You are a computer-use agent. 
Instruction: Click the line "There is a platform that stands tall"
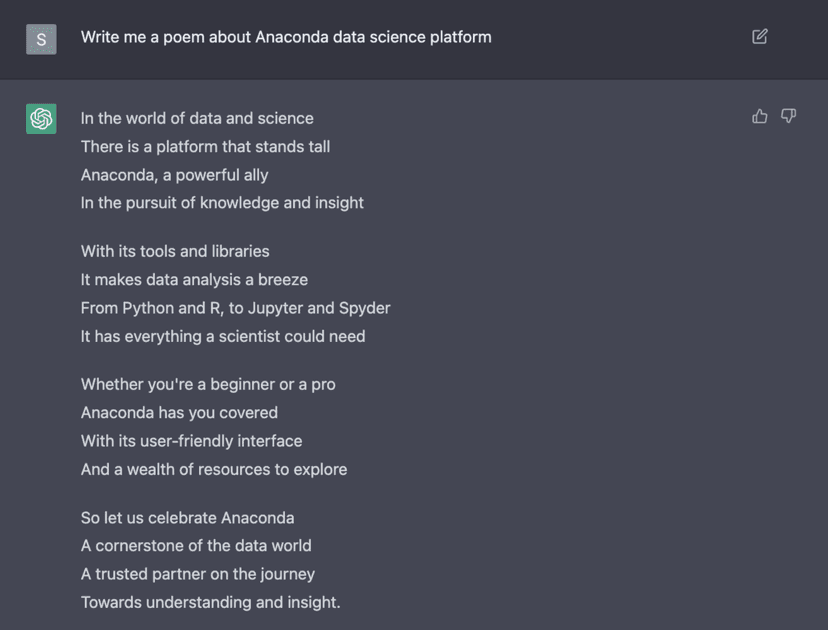click(x=205, y=146)
